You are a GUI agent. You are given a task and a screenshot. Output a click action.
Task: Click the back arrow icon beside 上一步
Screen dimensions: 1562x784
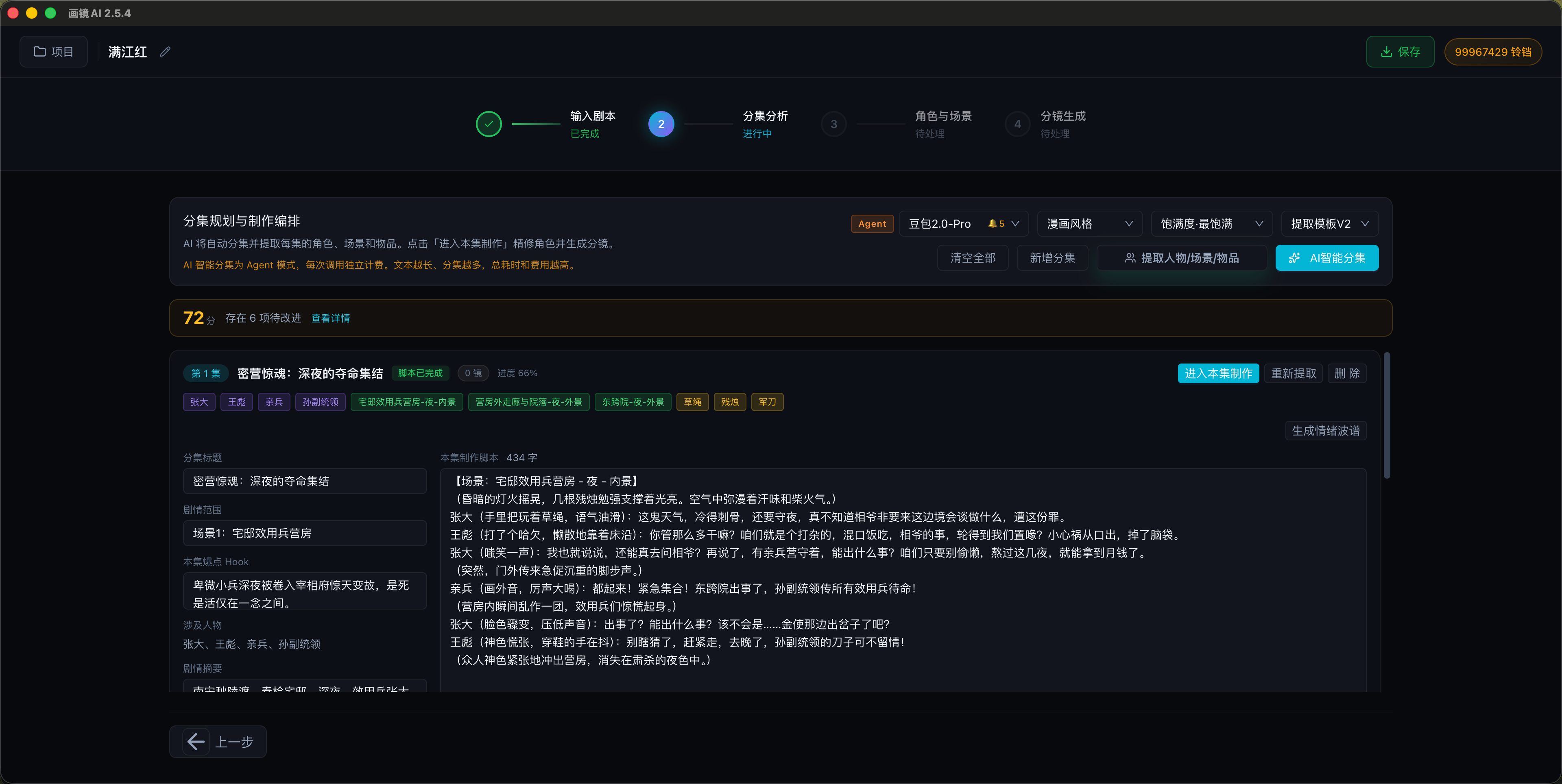pyautogui.click(x=196, y=741)
